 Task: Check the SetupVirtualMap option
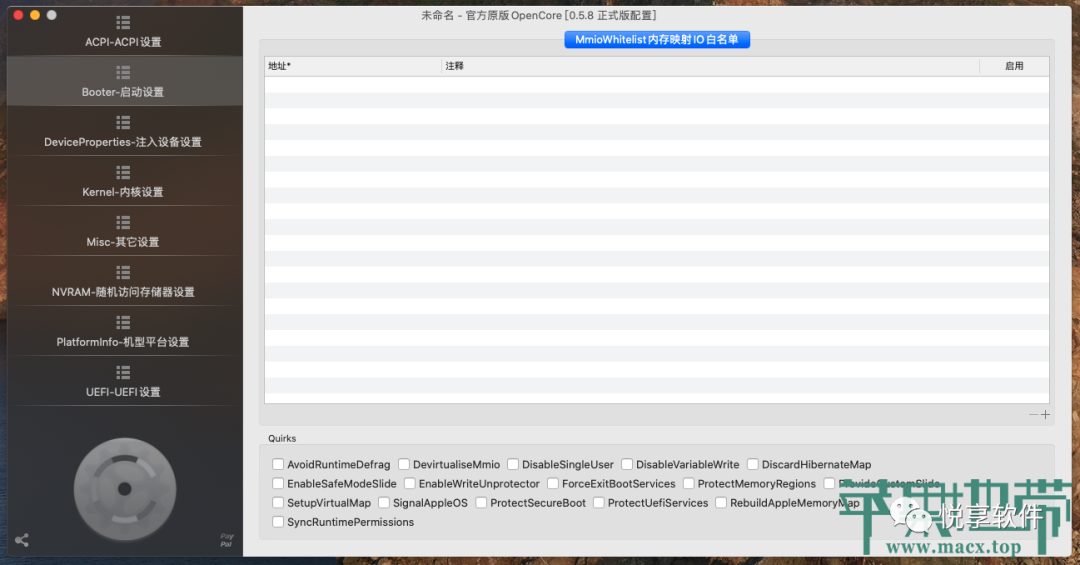tap(278, 503)
